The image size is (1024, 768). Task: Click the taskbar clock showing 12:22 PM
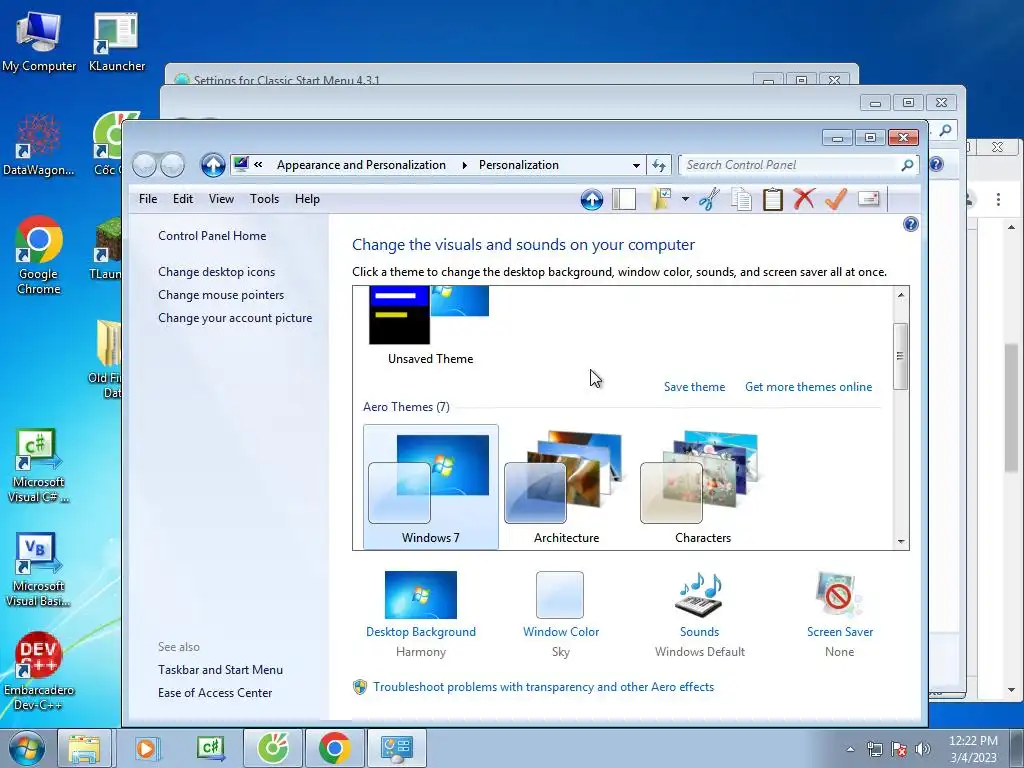tap(973, 749)
